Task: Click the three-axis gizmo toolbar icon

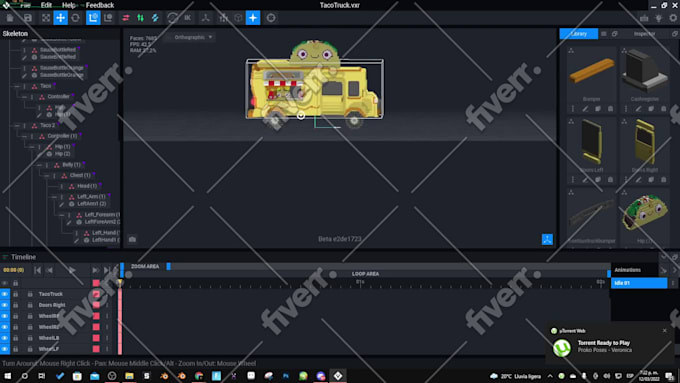Action: click(206, 18)
